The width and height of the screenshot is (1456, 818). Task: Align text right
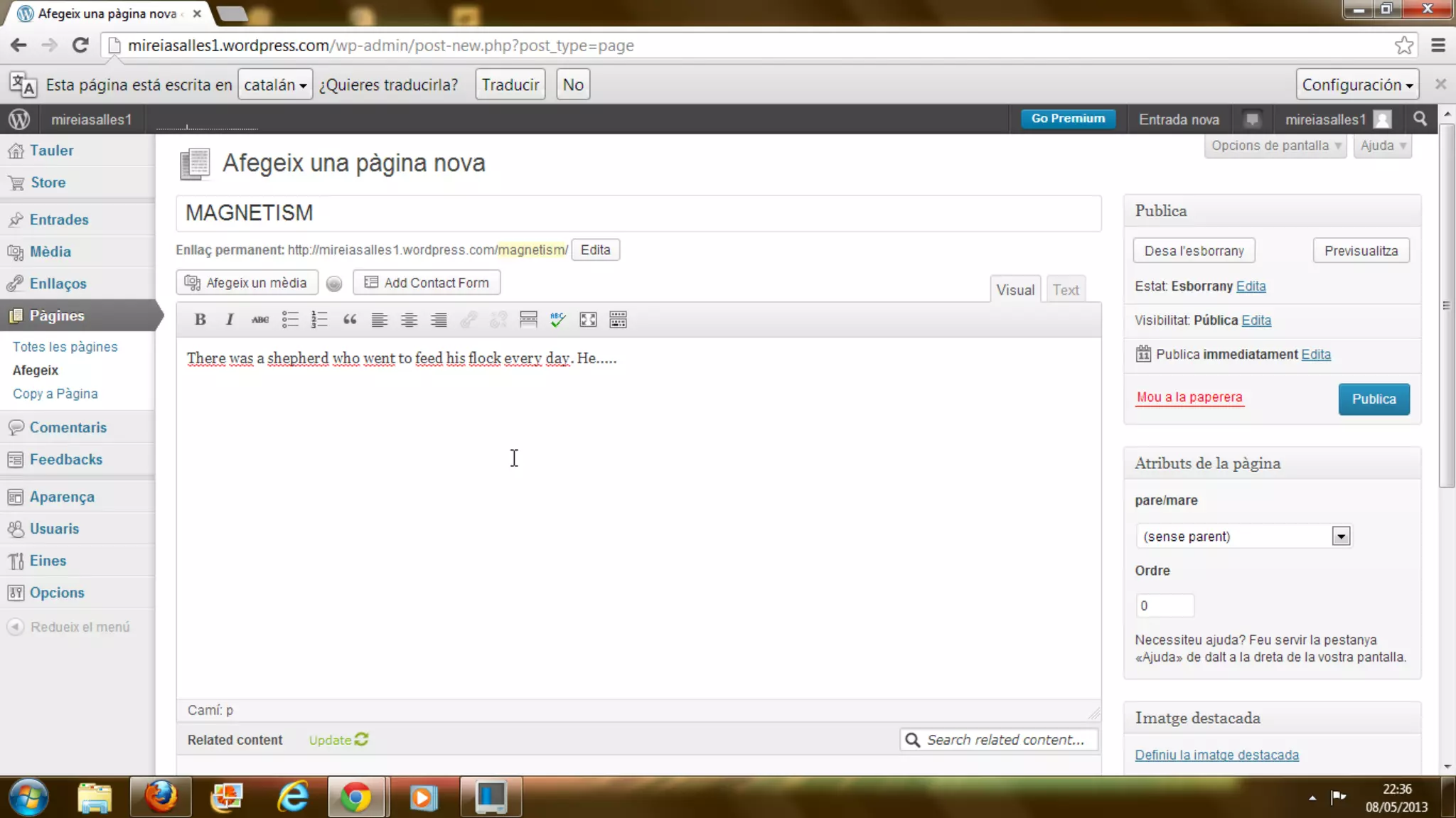tap(439, 320)
